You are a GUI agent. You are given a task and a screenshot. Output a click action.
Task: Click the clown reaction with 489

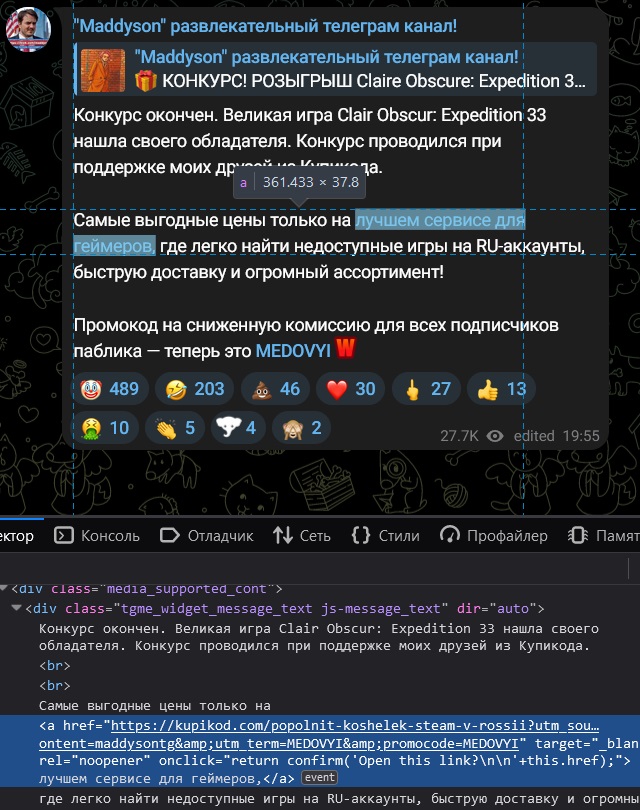pos(110,389)
